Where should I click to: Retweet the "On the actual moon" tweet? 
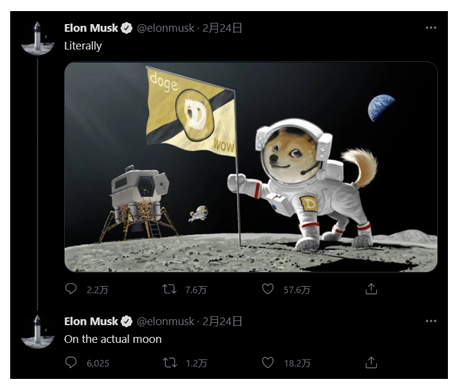[x=170, y=363]
